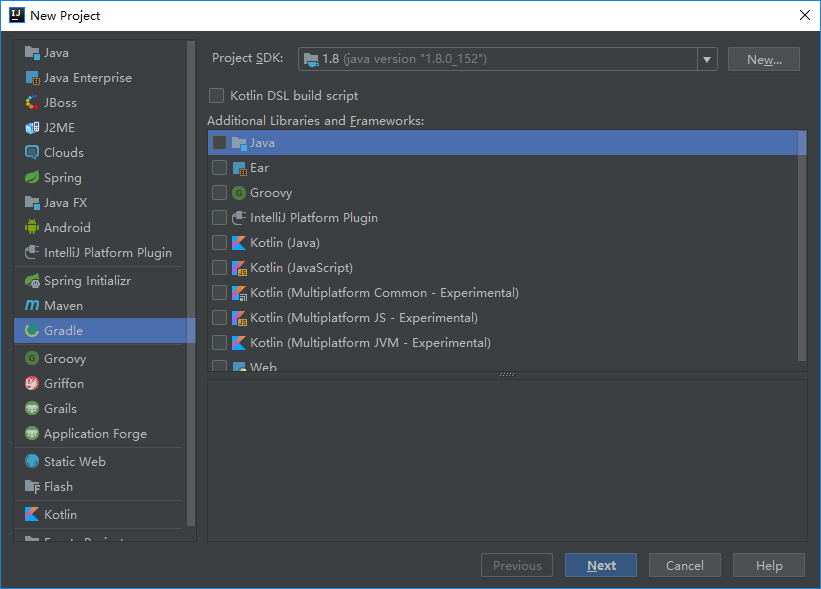
Task: Check the Kotlin (Java) checkbox
Action: coord(219,243)
